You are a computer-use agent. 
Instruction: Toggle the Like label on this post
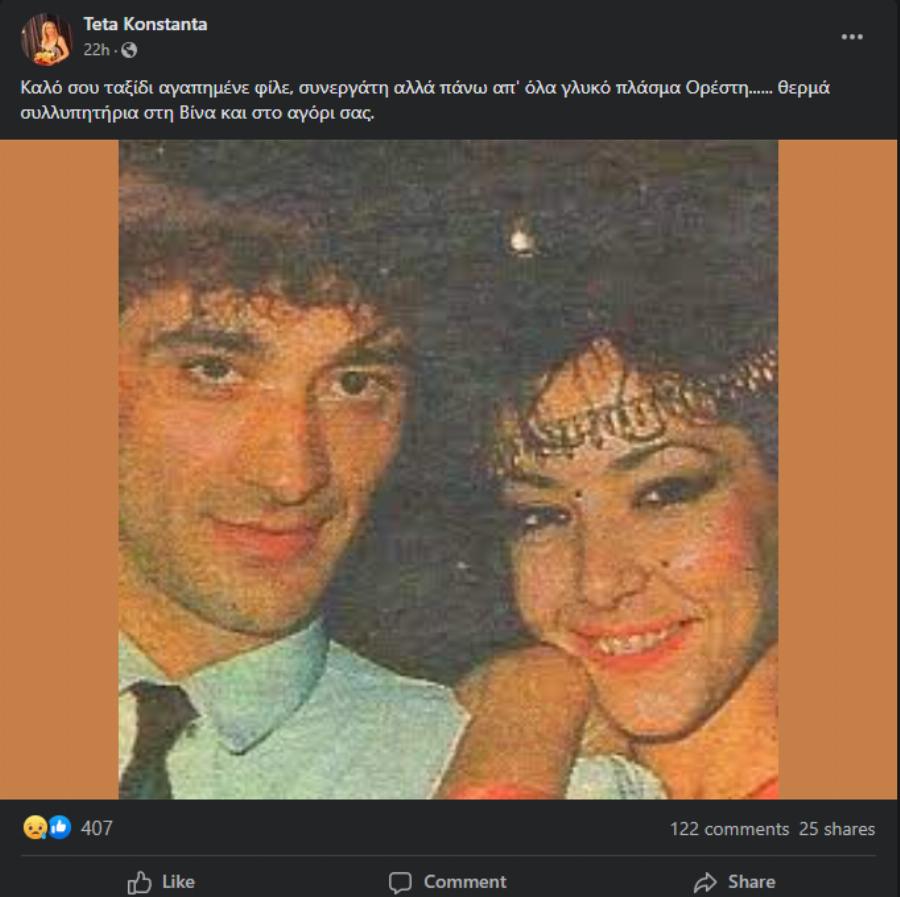178,882
